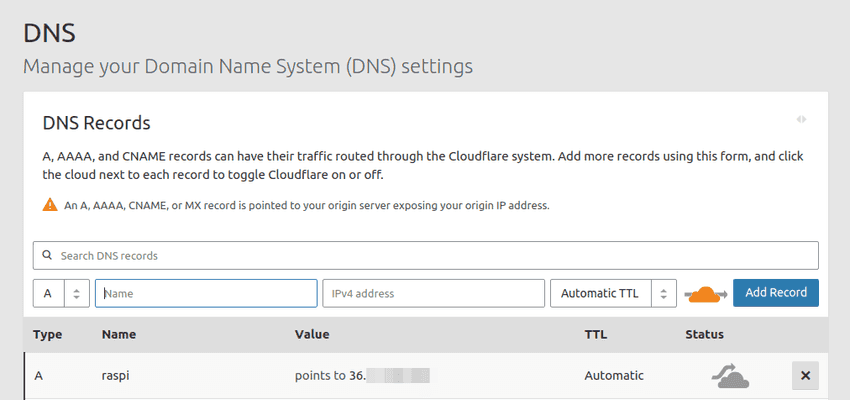Screen dimensions: 850x400
Task: Click the orange warning triangle icon
Action: [x=50, y=205]
